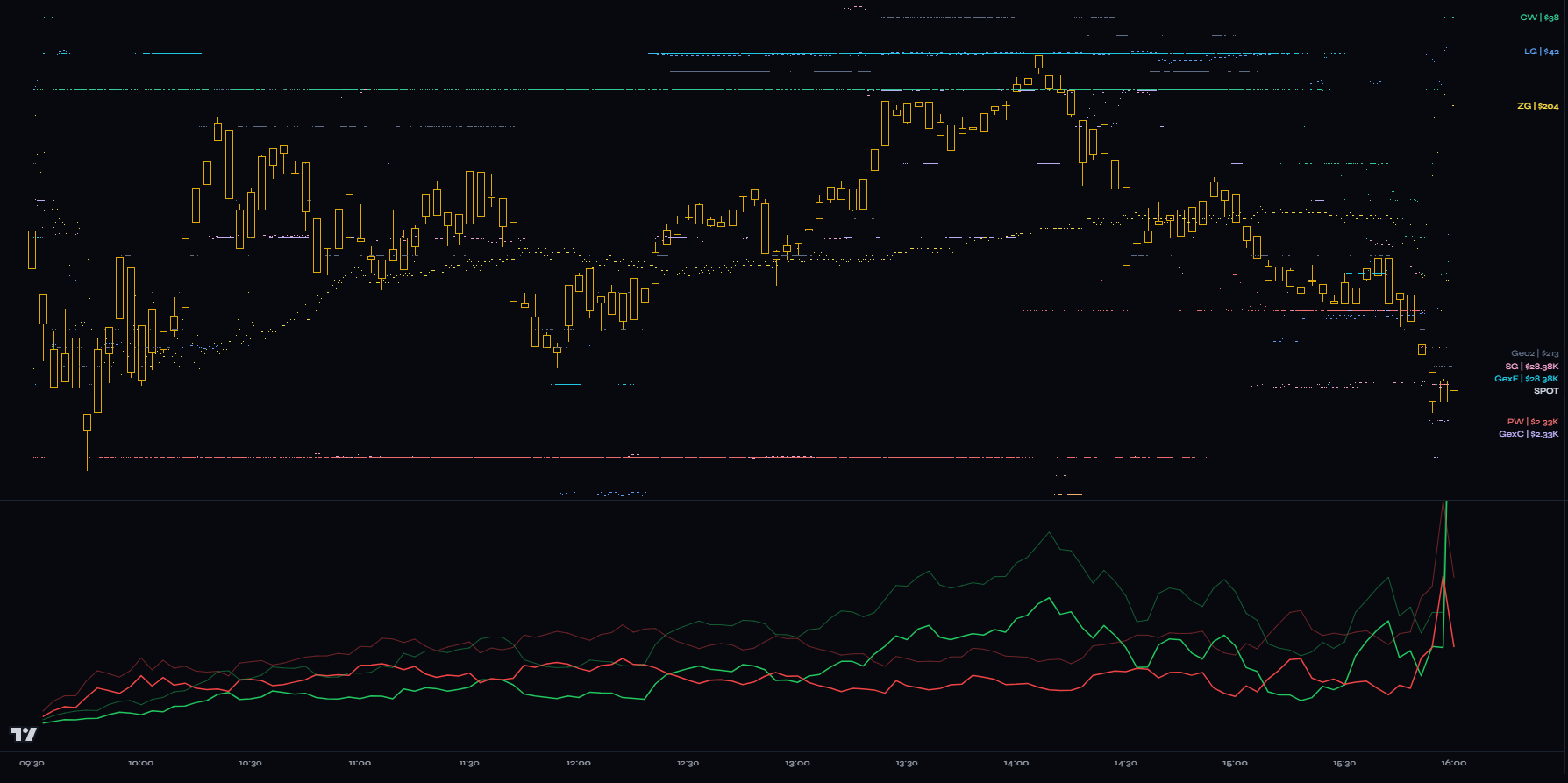The height and width of the screenshot is (783, 1568).
Task: Click the 09:30 time axis label
Action: (x=32, y=763)
